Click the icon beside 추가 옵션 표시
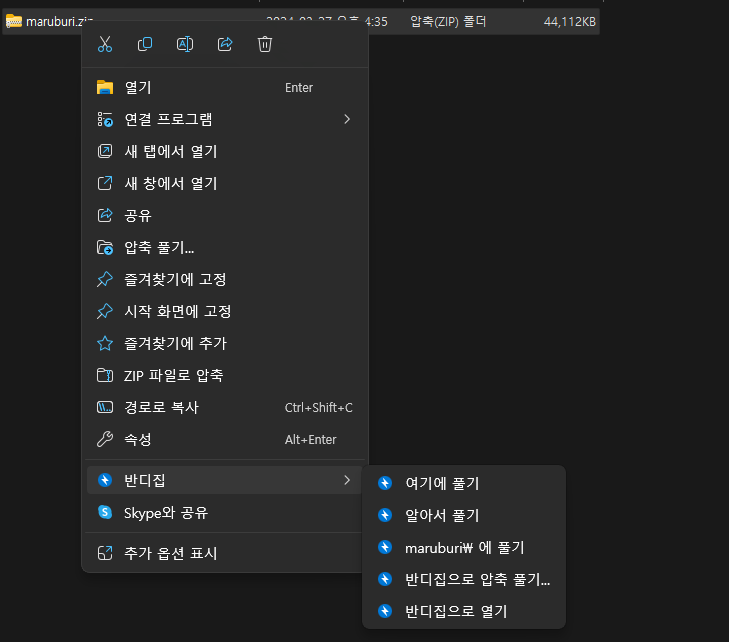This screenshot has width=729, height=642. coord(105,553)
